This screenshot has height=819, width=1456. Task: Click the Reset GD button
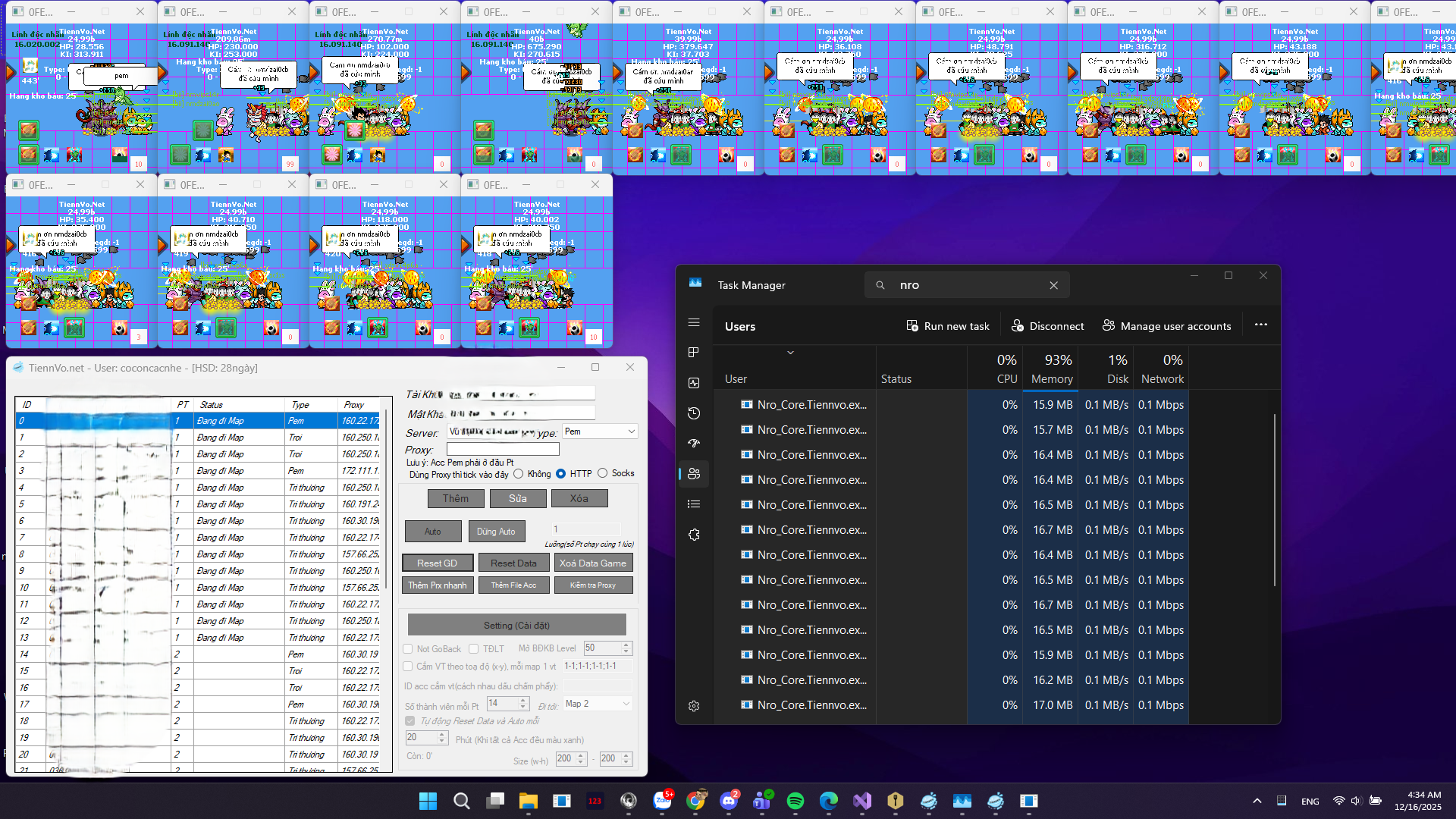437,563
